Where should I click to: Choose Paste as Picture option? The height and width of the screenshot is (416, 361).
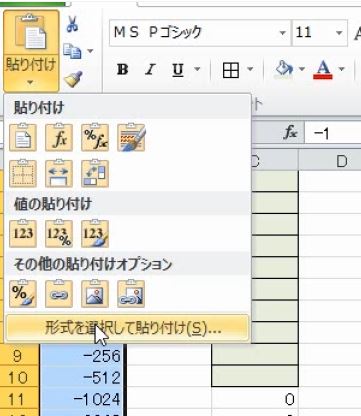95,294
